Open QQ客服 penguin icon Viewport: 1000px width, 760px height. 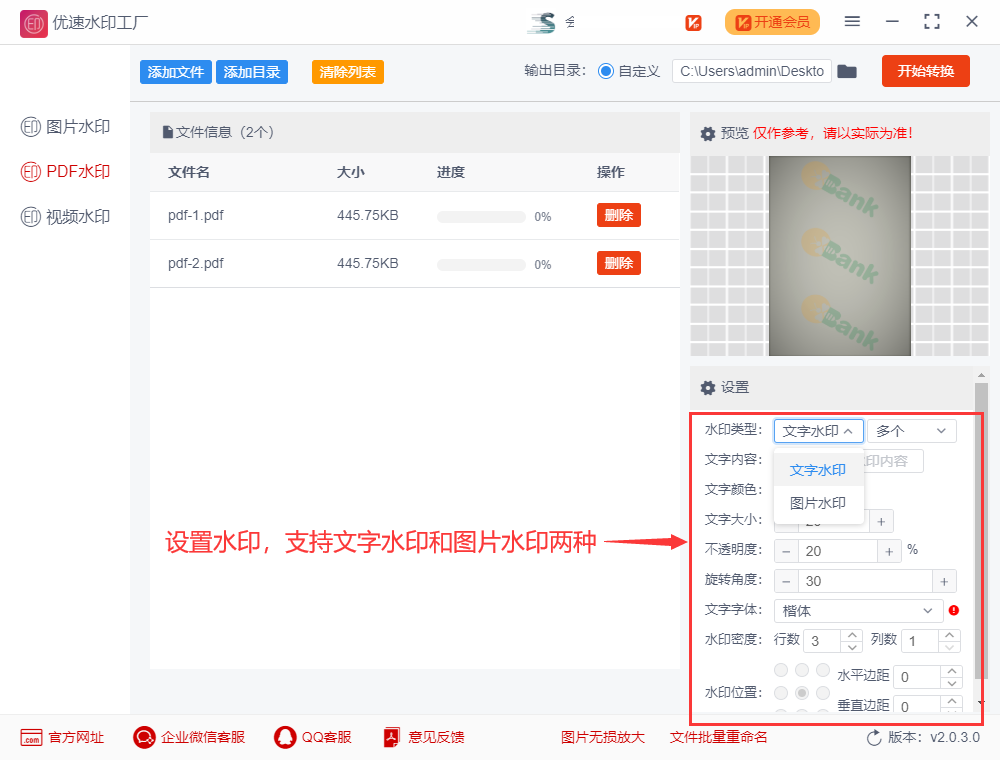coord(285,738)
